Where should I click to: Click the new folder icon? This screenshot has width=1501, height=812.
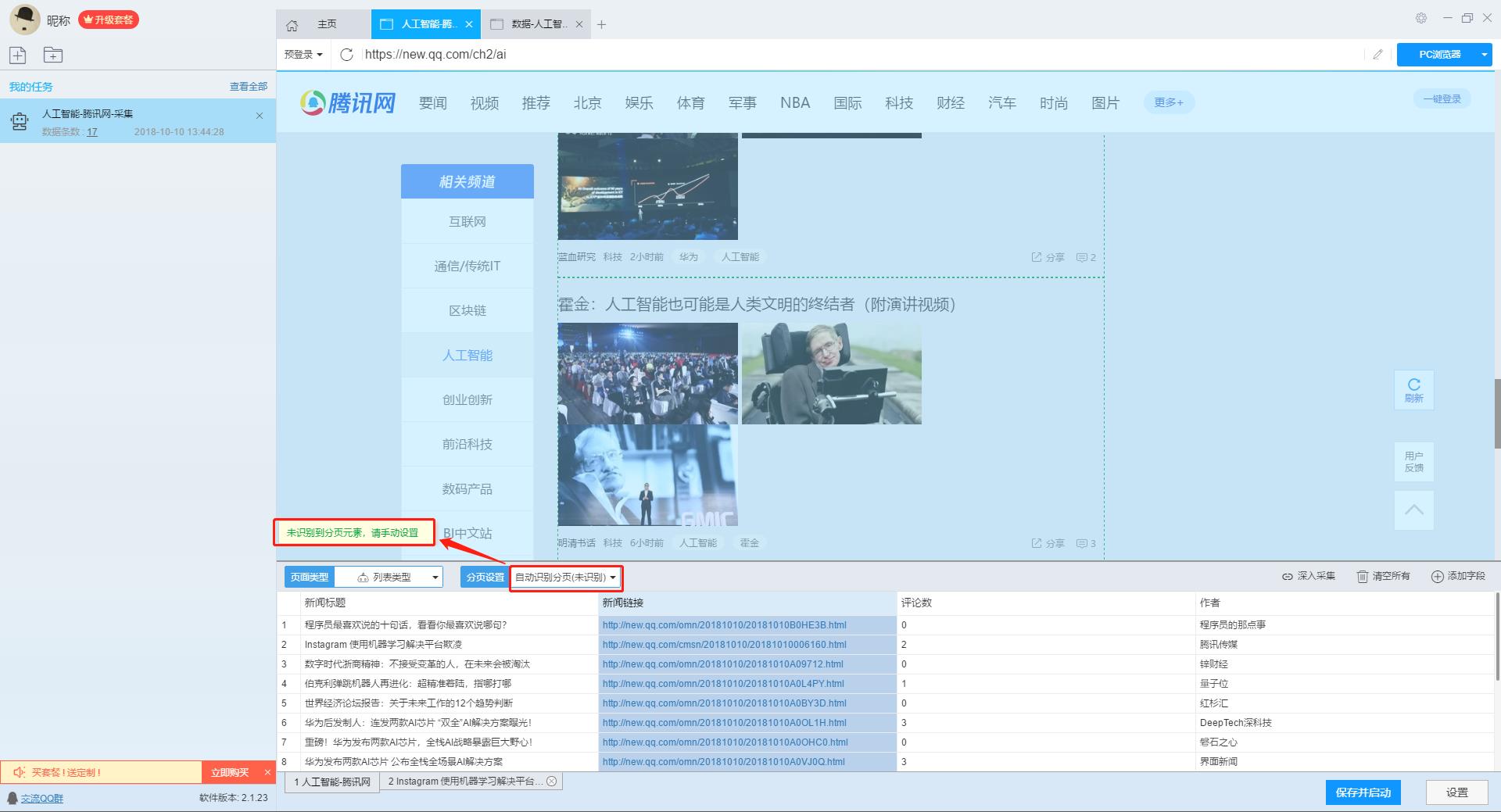52,55
